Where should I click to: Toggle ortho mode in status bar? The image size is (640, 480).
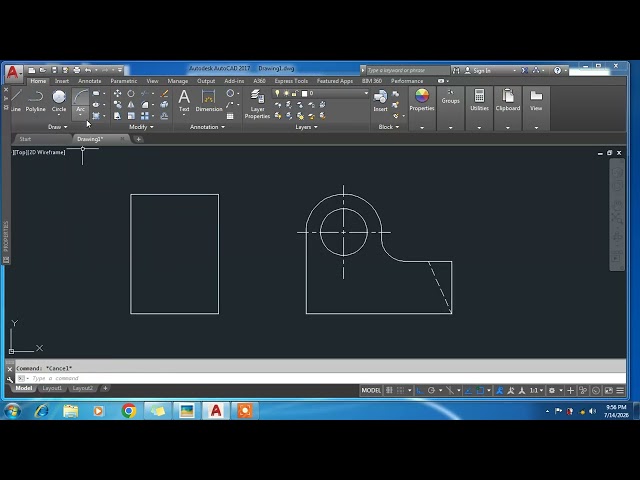point(419,391)
